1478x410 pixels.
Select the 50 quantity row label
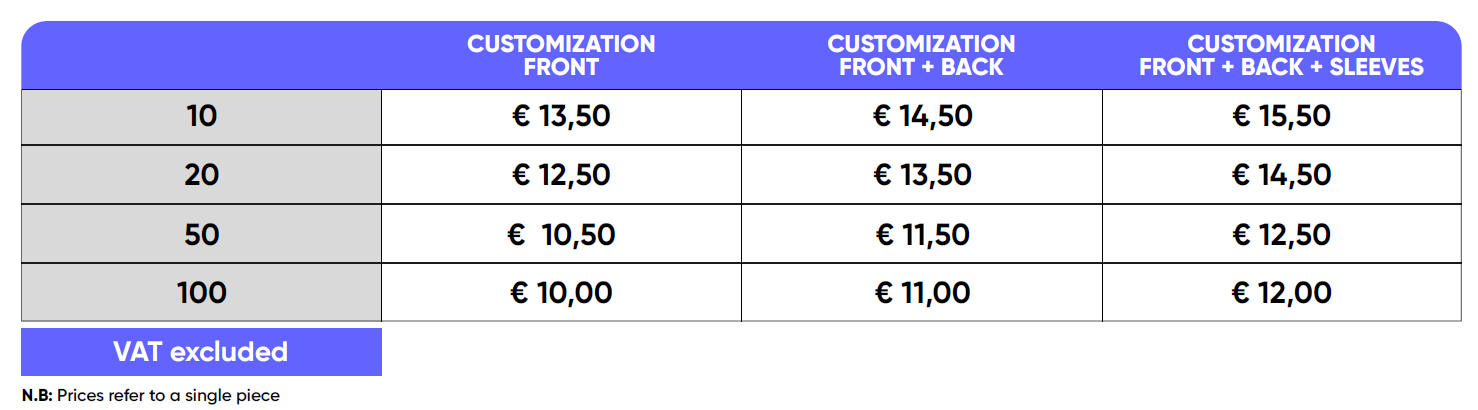[201, 234]
